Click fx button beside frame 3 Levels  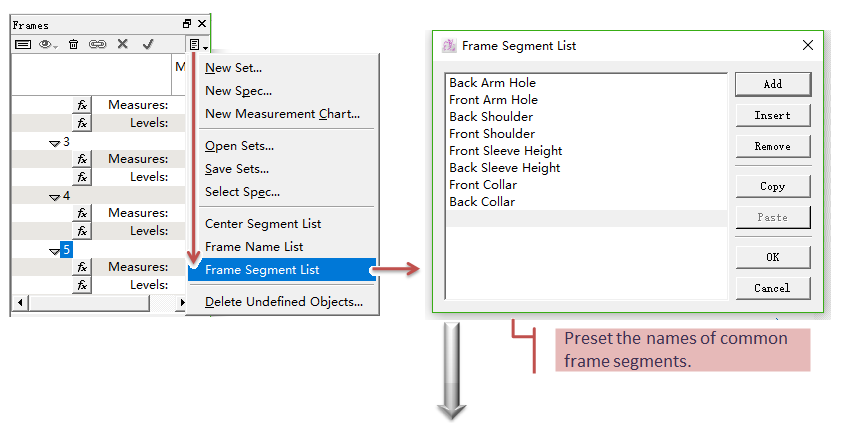click(83, 177)
